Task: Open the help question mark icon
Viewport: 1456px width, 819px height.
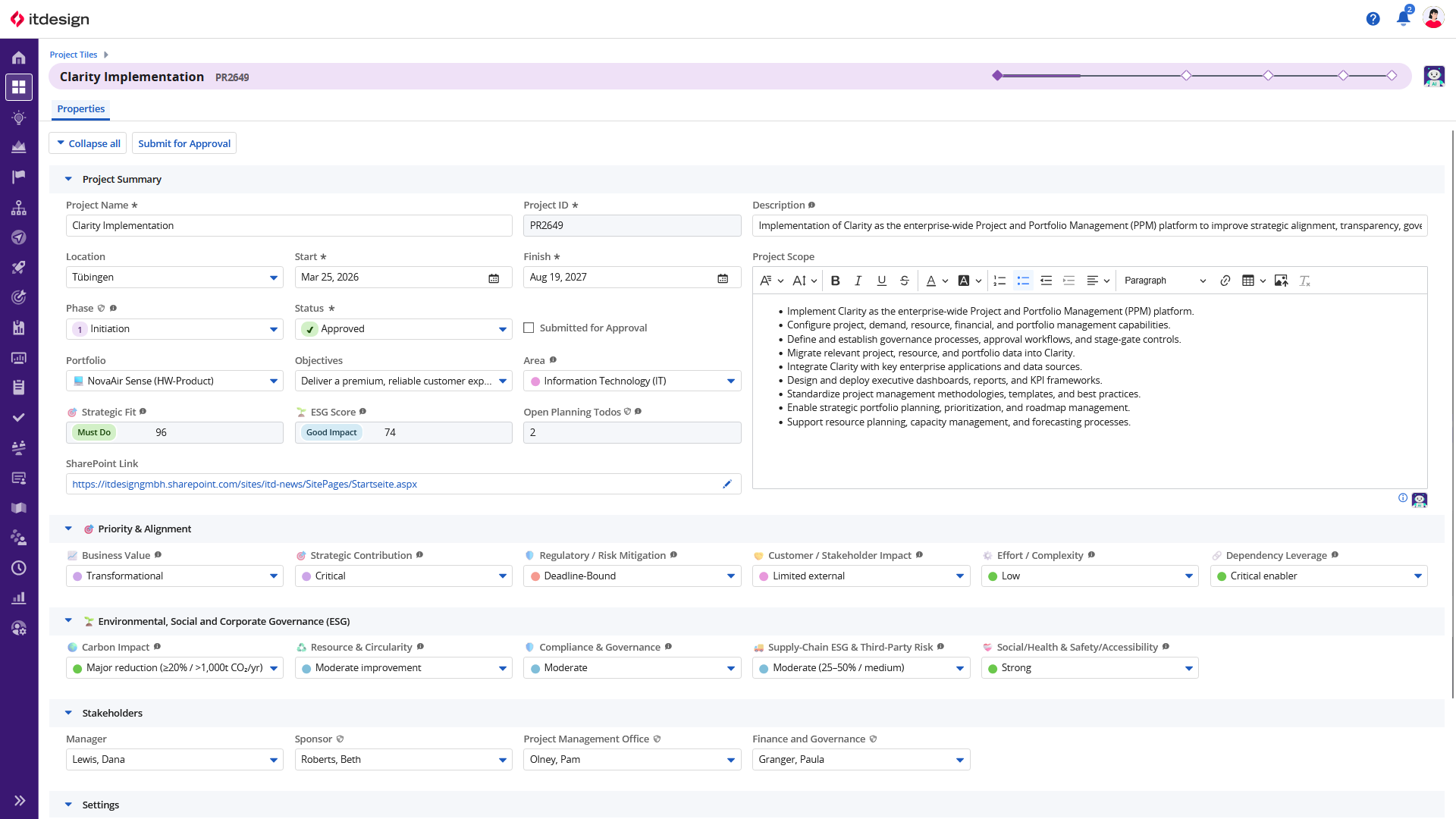Action: 1373,19
